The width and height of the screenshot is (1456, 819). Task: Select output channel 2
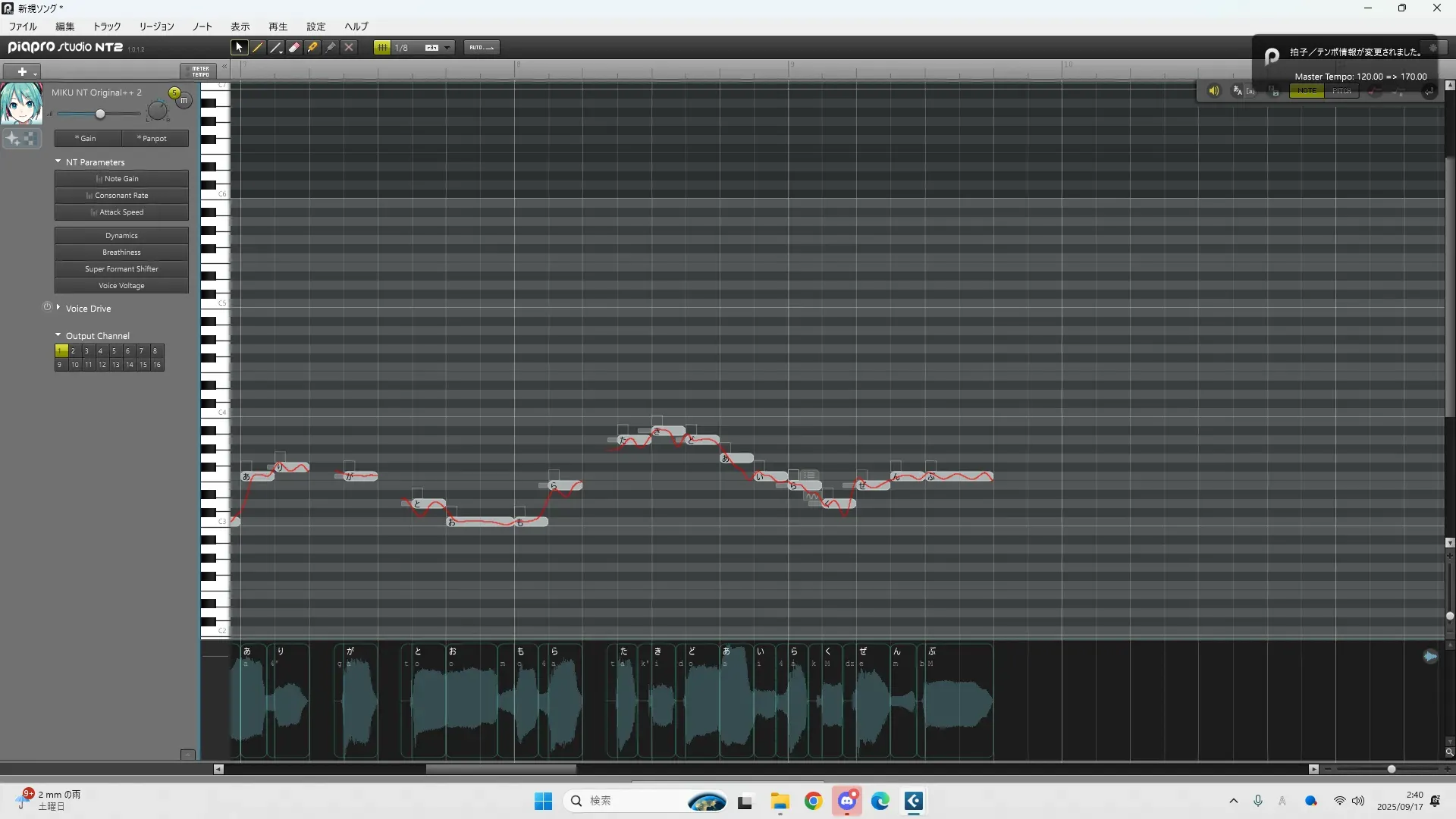coord(74,351)
